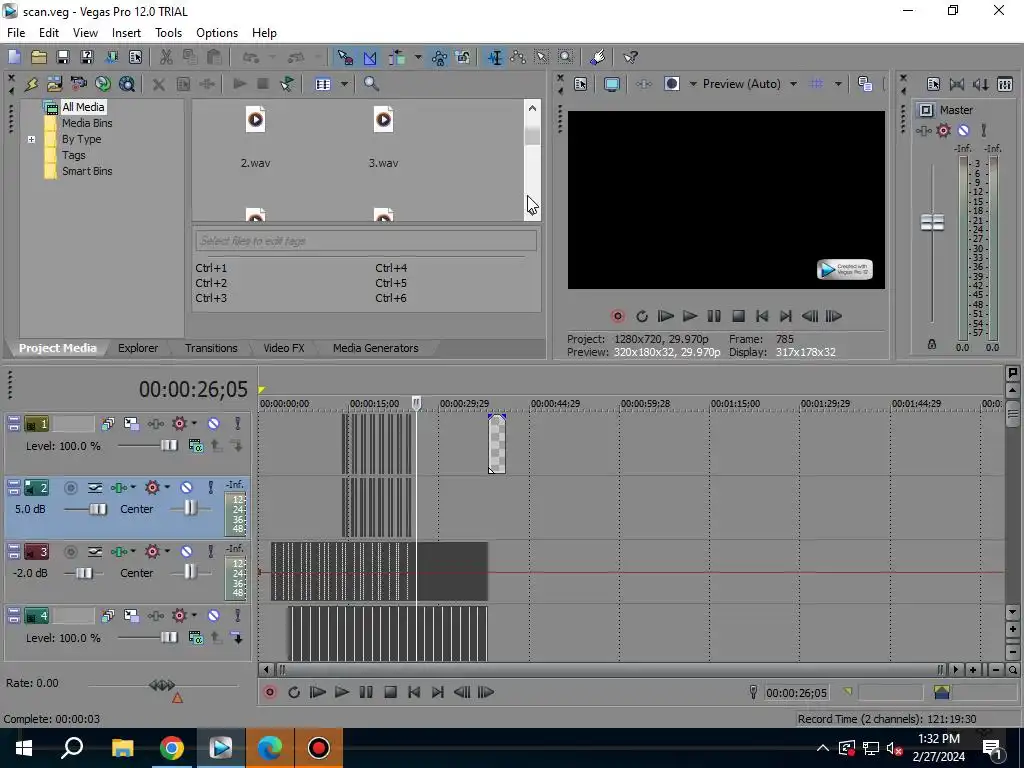Image resolution: width=1024 pixels, height=768 pixels.
Task: Click the Open project folder icon
Action: coord(39,57)
